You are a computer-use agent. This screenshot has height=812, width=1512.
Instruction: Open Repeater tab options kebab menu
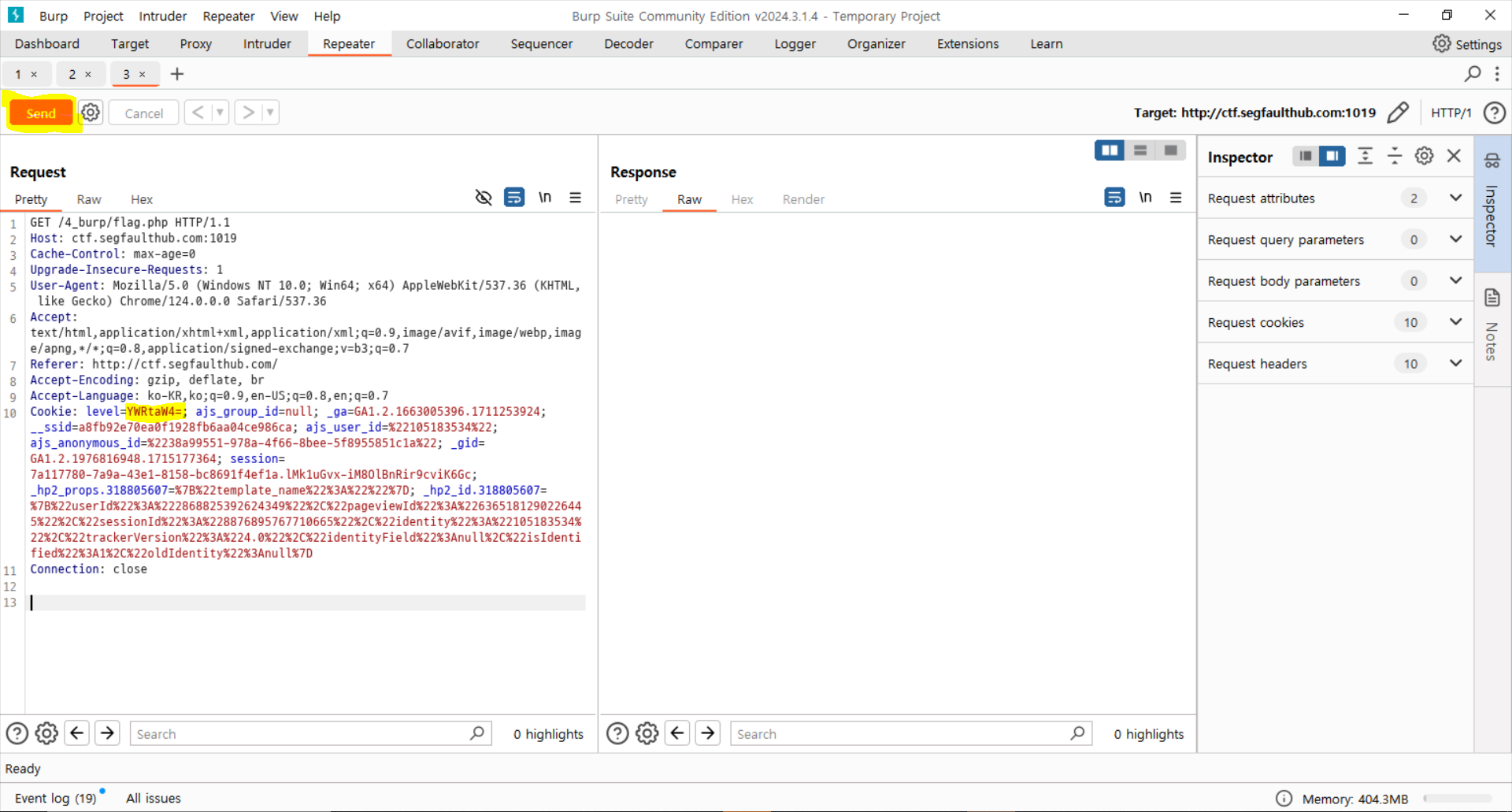tap(1497, 74)
